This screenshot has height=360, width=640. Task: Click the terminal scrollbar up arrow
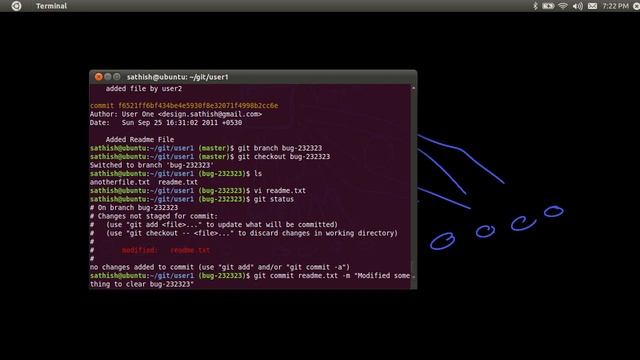click(413, 88)
